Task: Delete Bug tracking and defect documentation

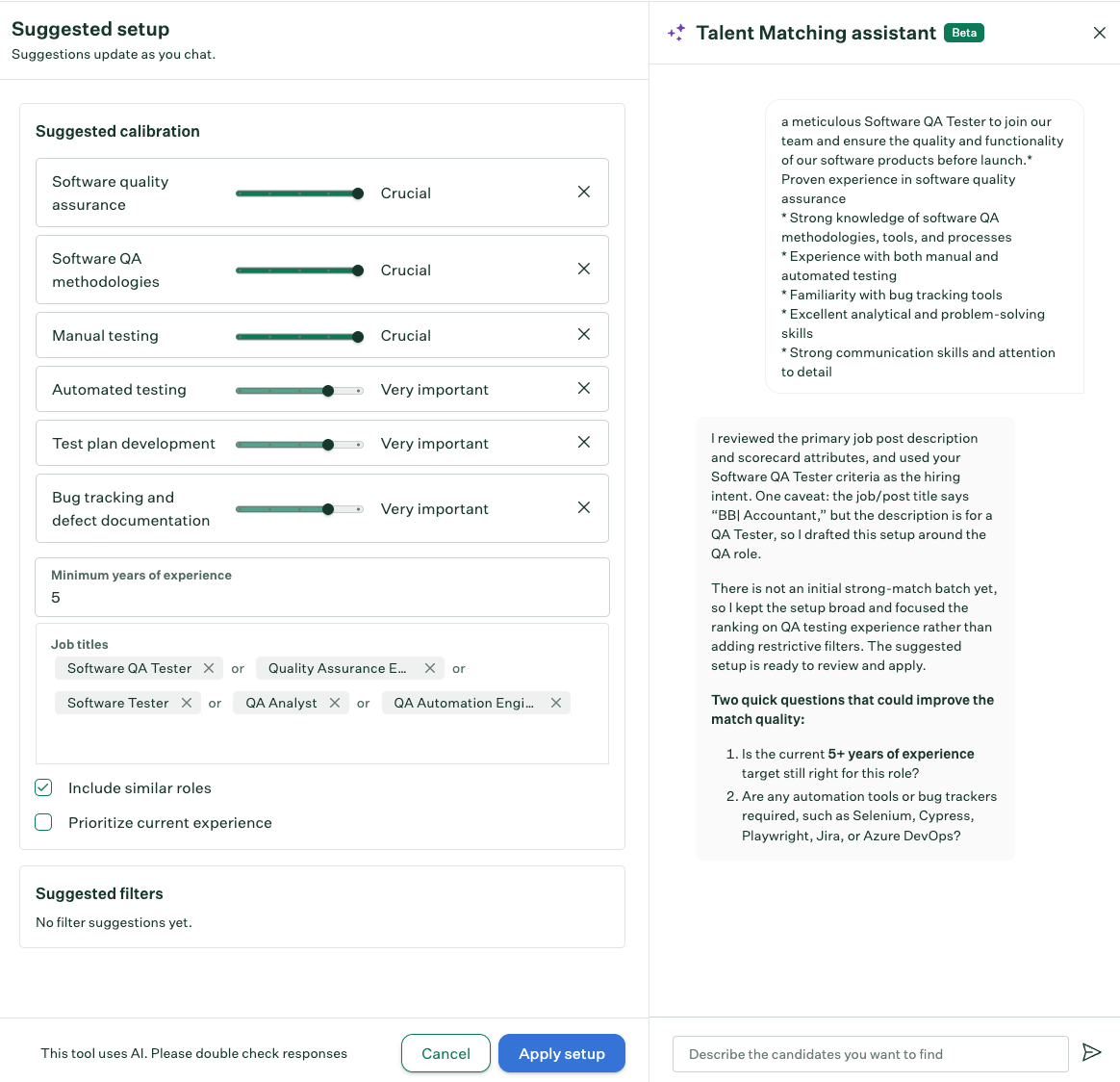Action: (583, 507)
